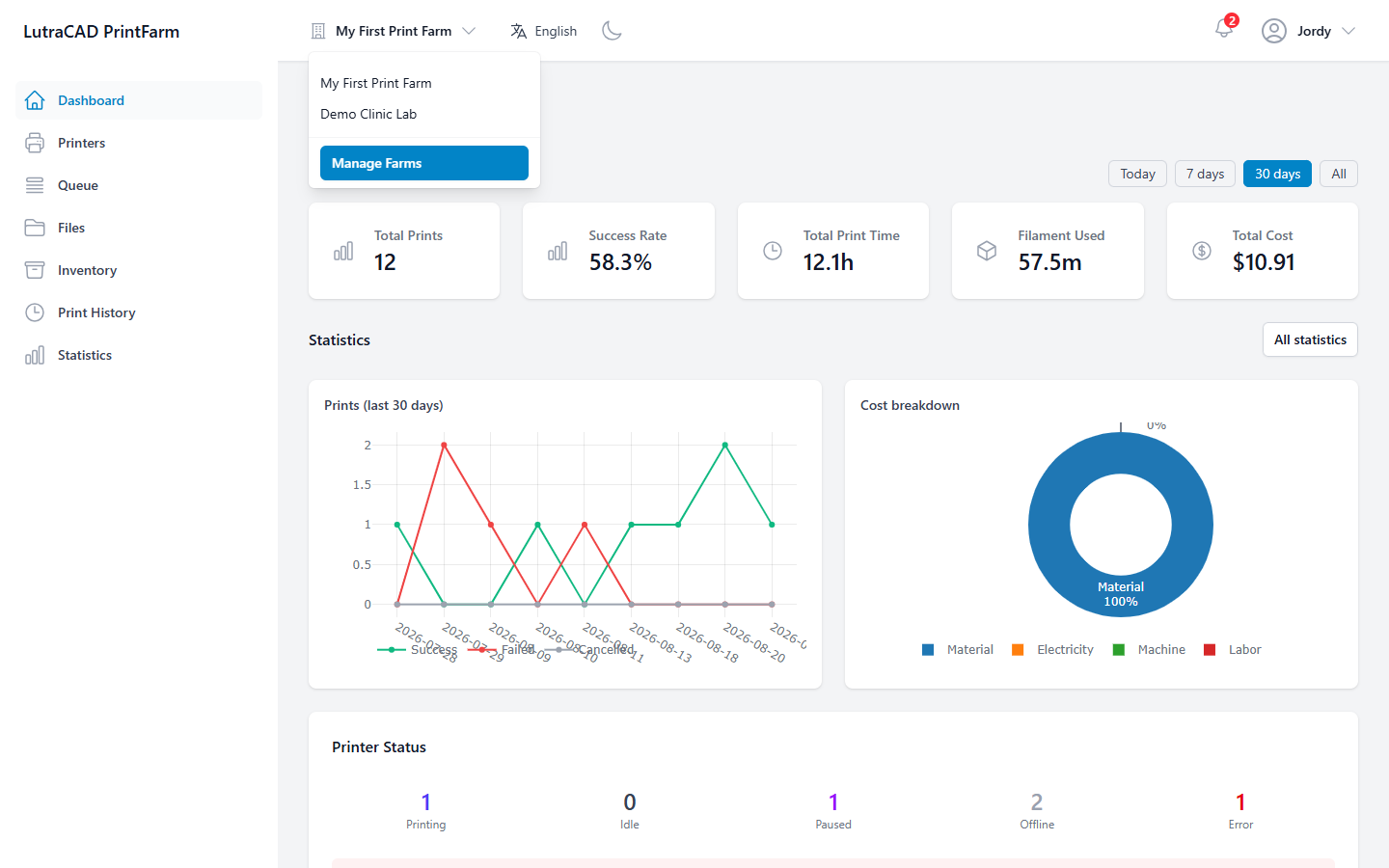1389x868 pixels.
Task: Click the Success Rate value 58.3%
Action: [620, 262]
